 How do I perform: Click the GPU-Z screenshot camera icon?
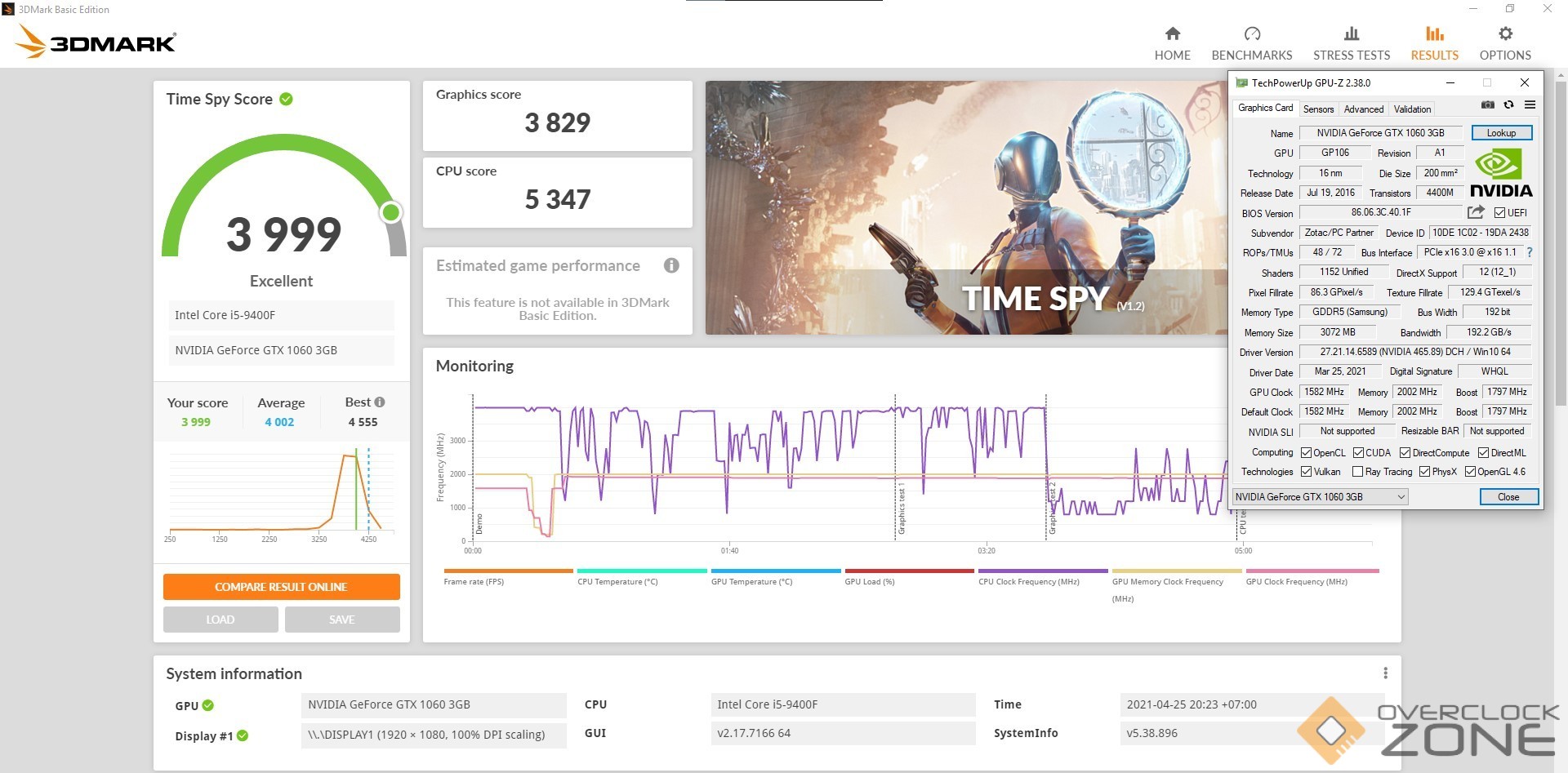point(1487,105)
